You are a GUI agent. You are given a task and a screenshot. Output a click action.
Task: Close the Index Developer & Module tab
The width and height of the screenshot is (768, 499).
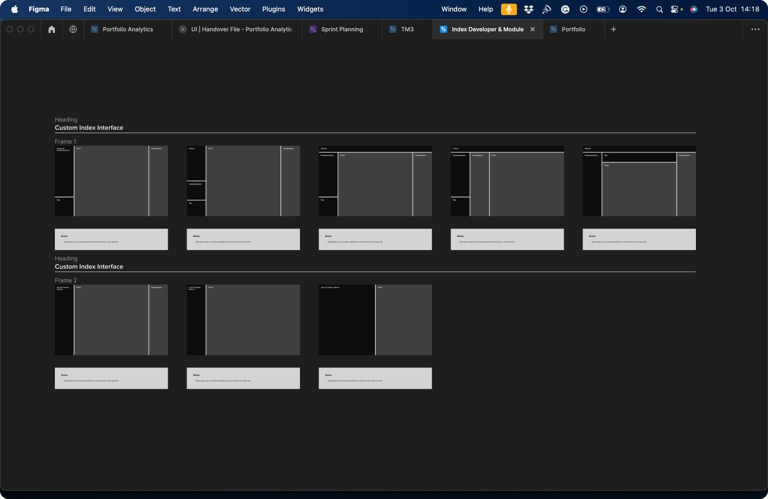point(533,30)
